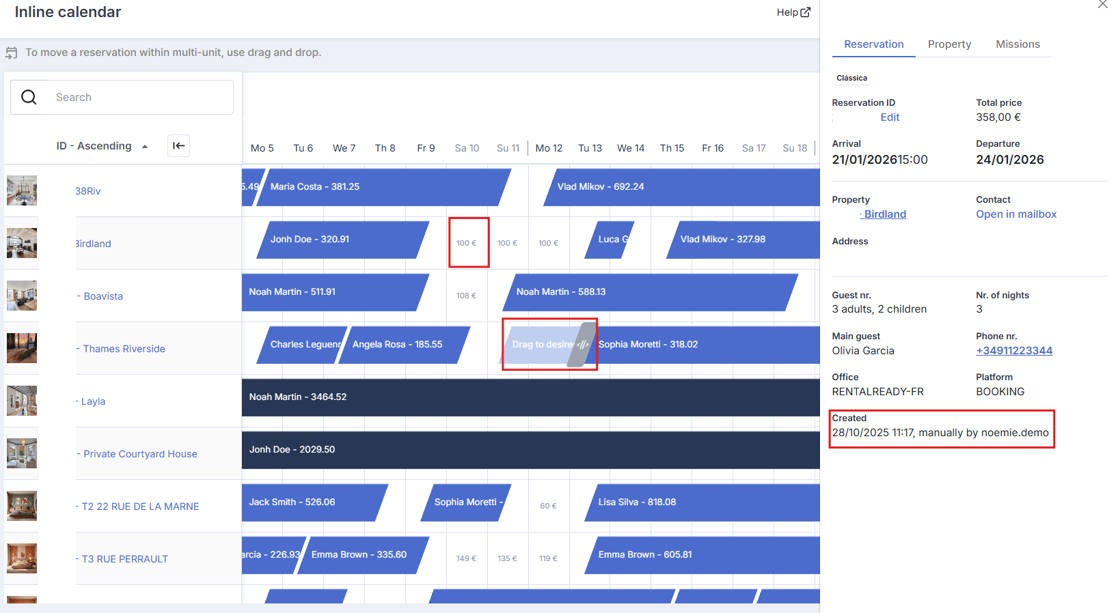Select Jonh Doe - 2029.50 reservation
The height and width of the screenshot is (613, 1120).
(531, 449)
